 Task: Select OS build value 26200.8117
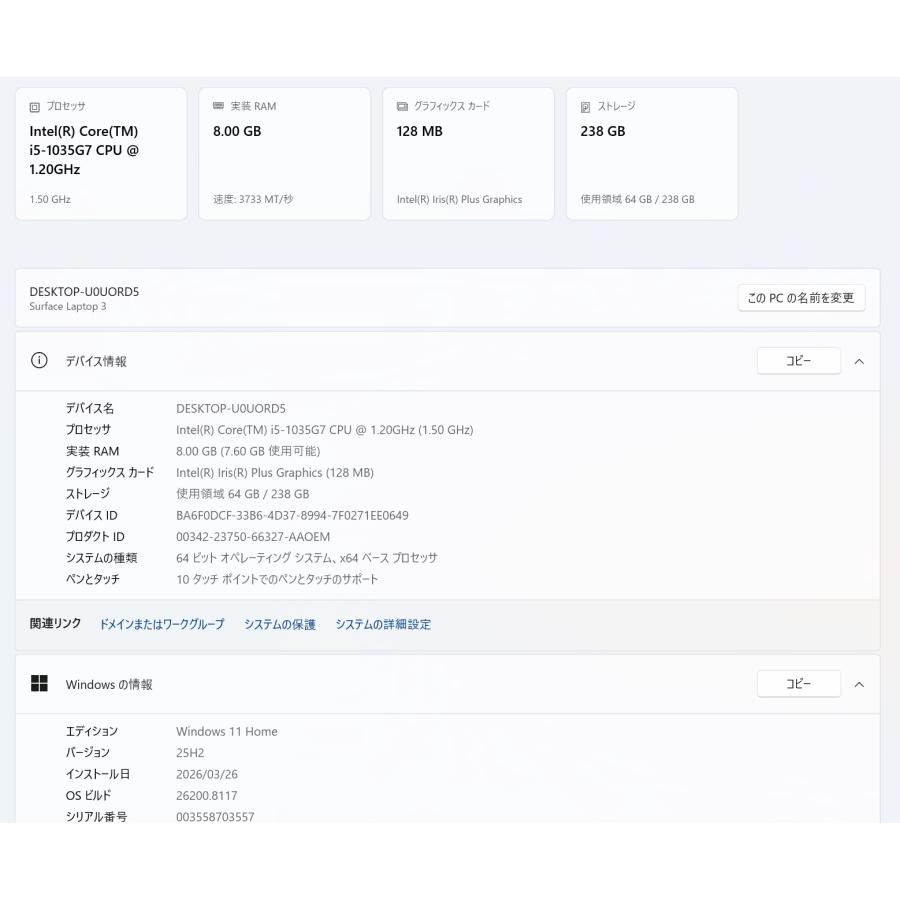tap(207, 796)
